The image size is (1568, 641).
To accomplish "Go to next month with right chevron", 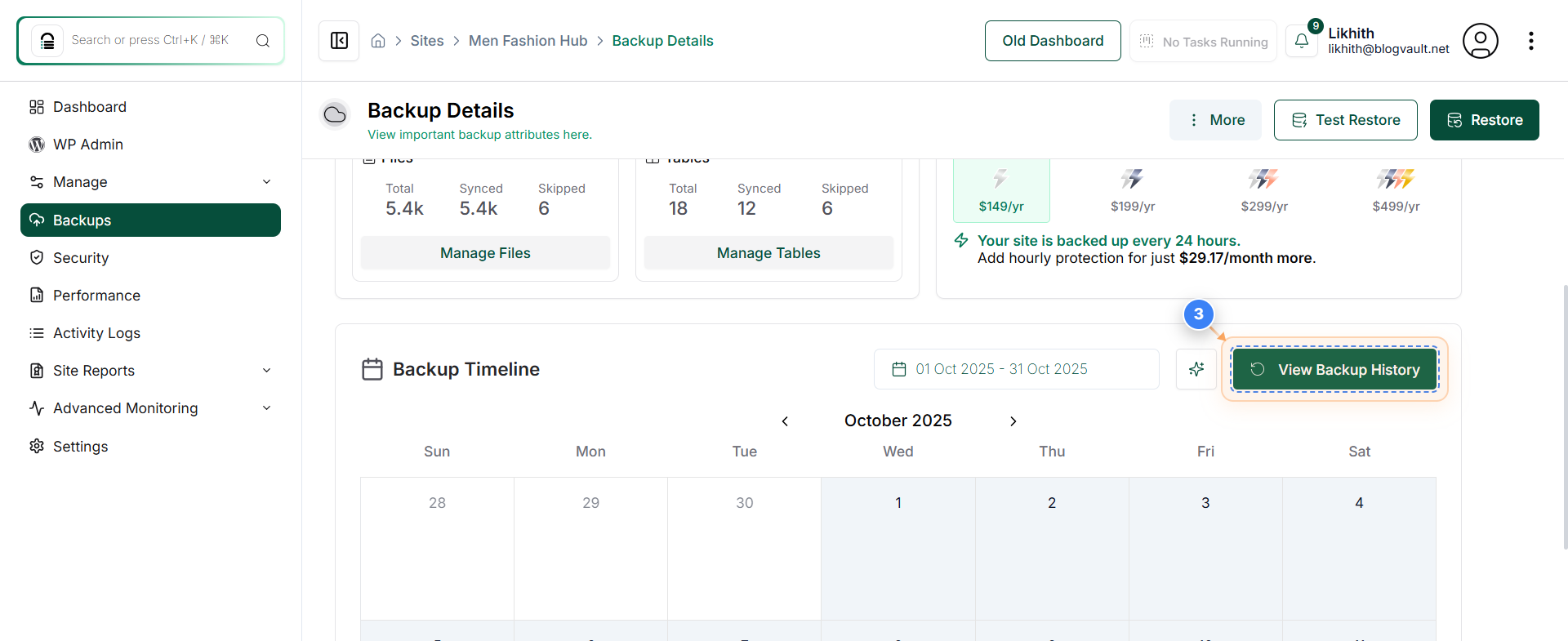I will 1013,421.
